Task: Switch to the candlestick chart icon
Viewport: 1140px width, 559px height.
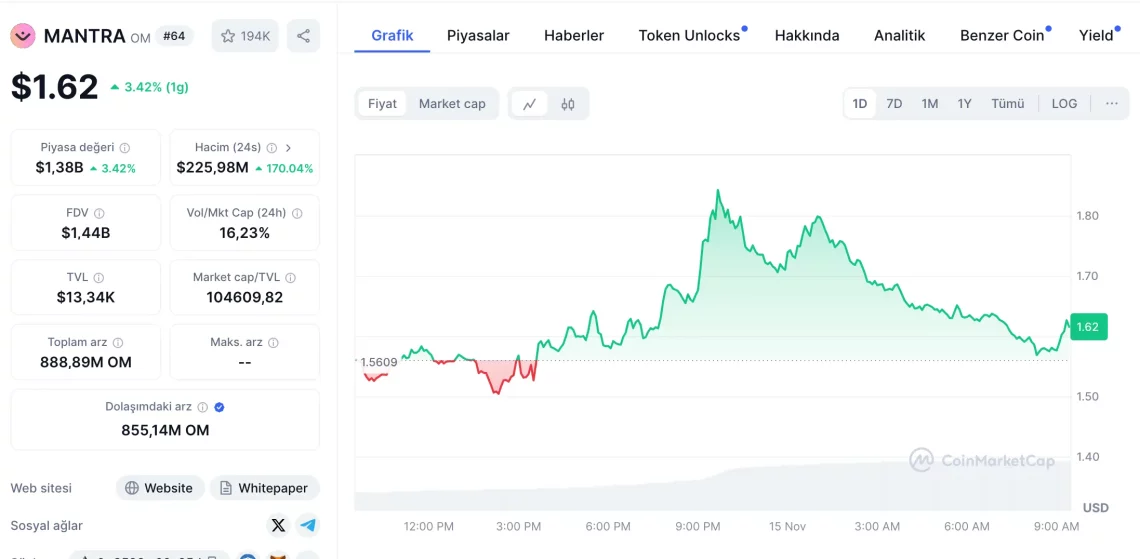Action: [x=568, y=104]
